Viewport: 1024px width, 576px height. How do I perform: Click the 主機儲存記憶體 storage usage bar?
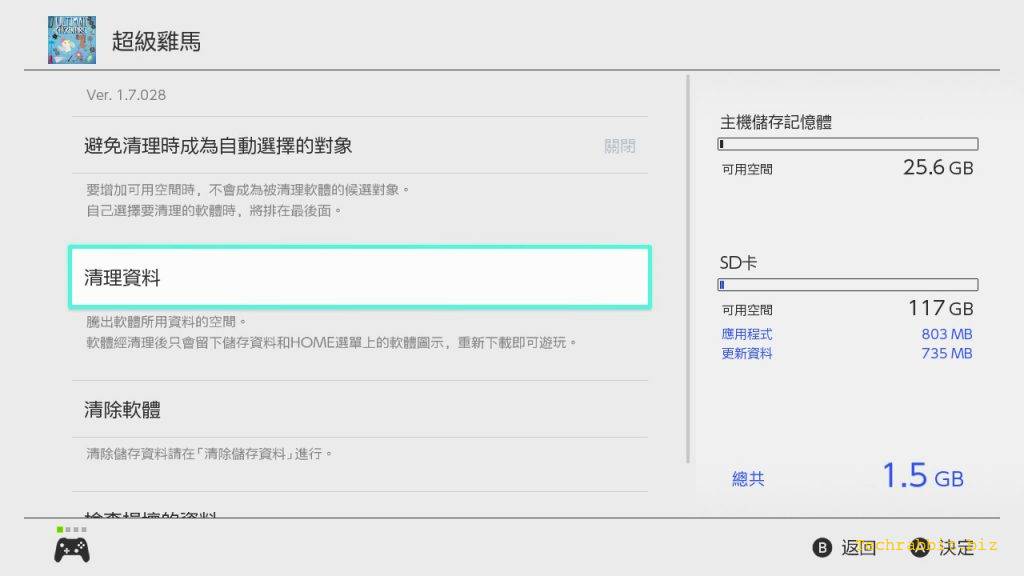(x=848, y=145)
